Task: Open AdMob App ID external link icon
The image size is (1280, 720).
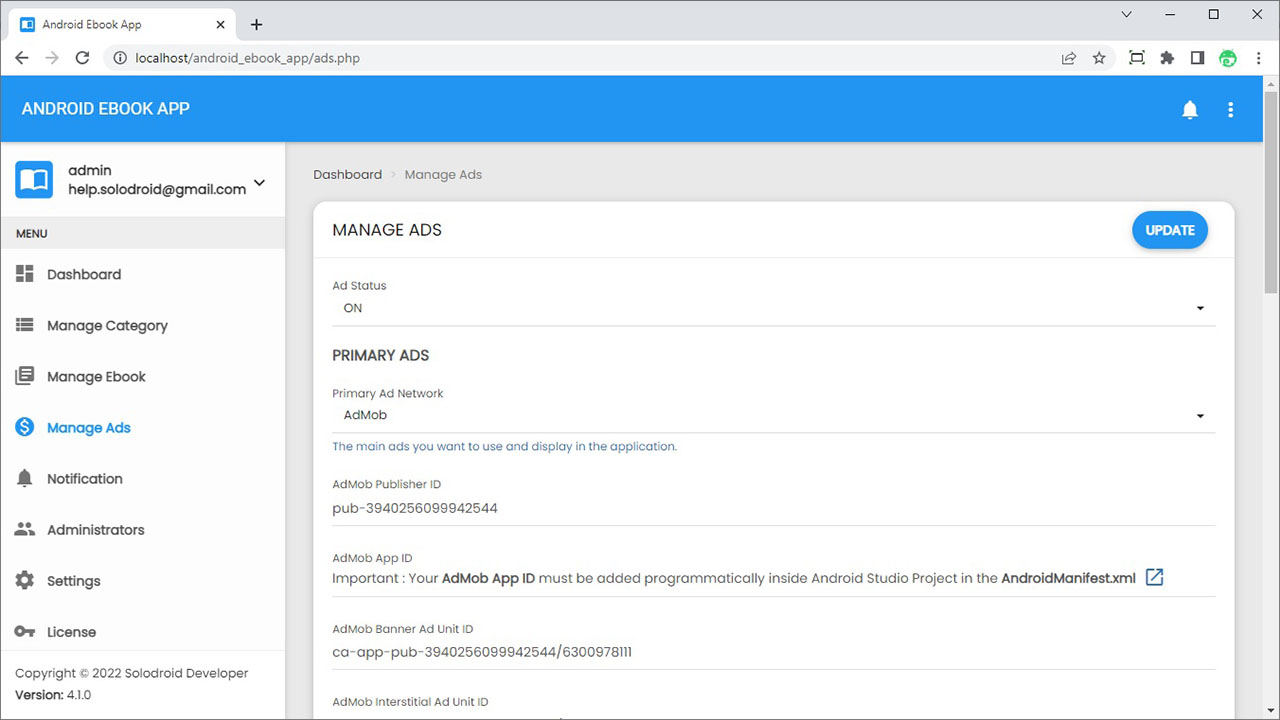Action: (x=1154, y=577)
